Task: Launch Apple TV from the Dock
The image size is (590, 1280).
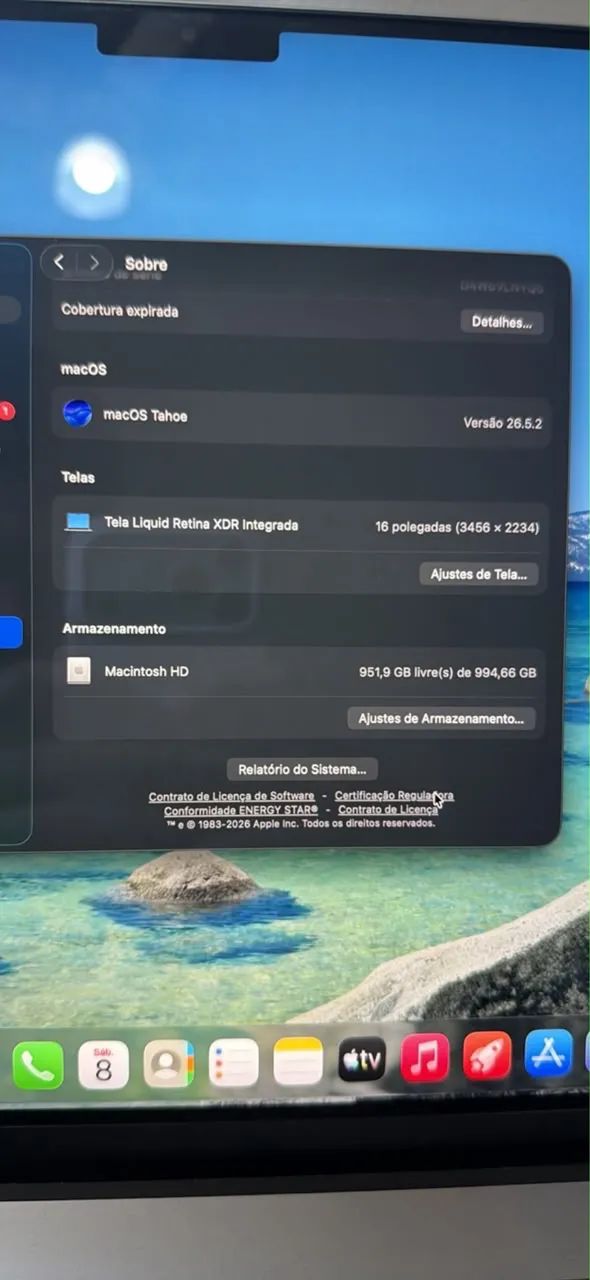Action: tap(362, 1059)
